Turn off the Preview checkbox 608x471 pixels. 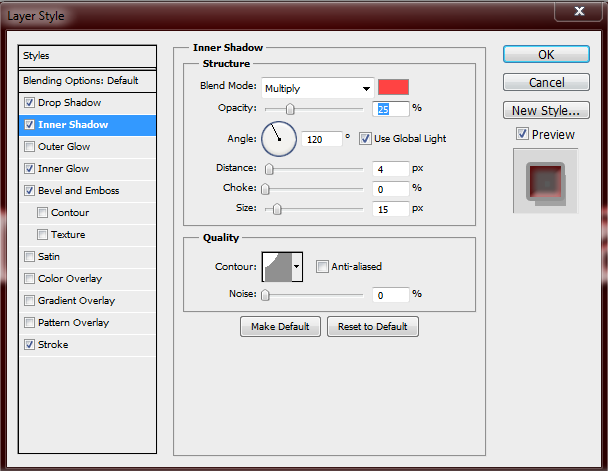pos(522,134)
